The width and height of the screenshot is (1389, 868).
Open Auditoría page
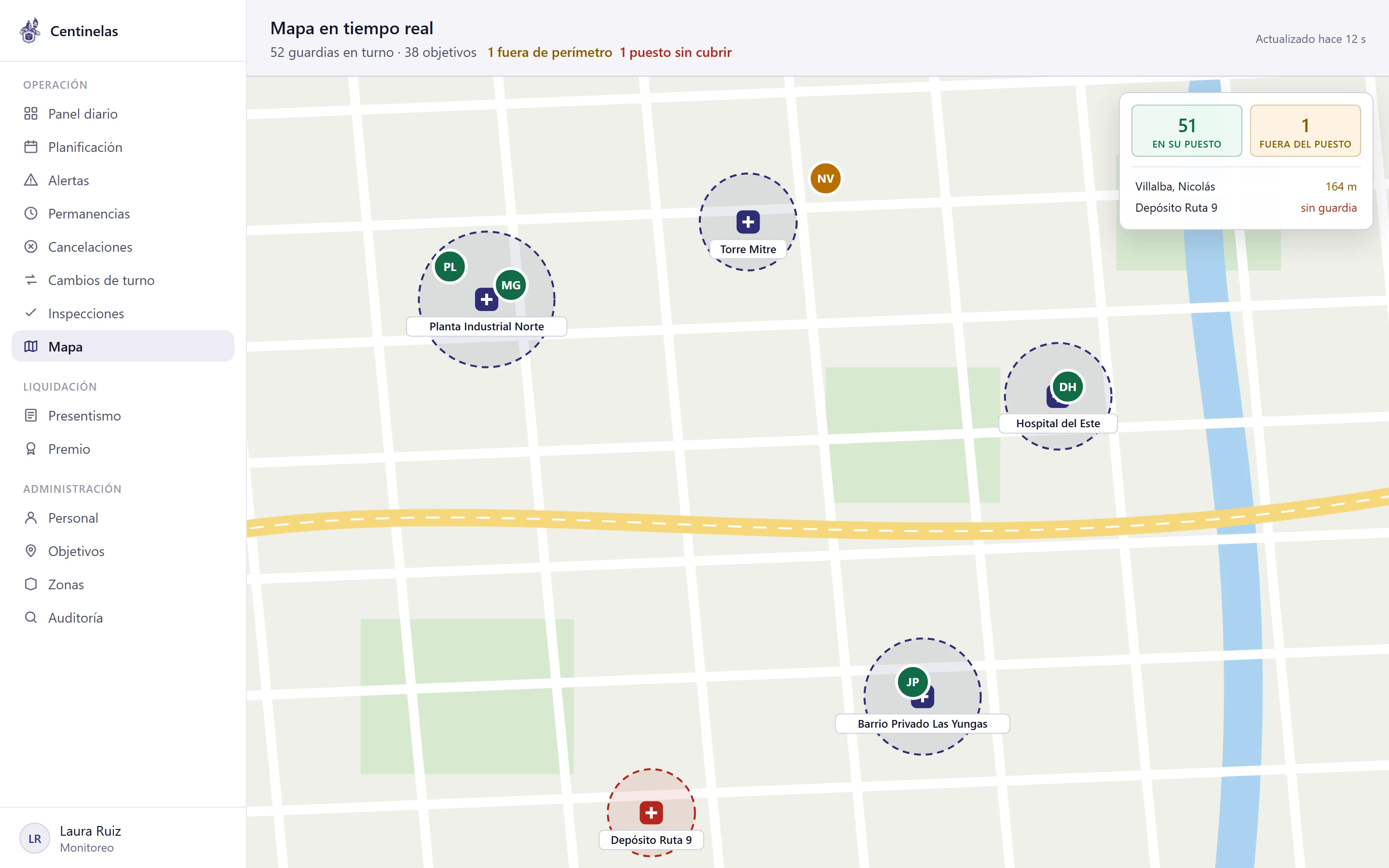(x=123, y=617)
